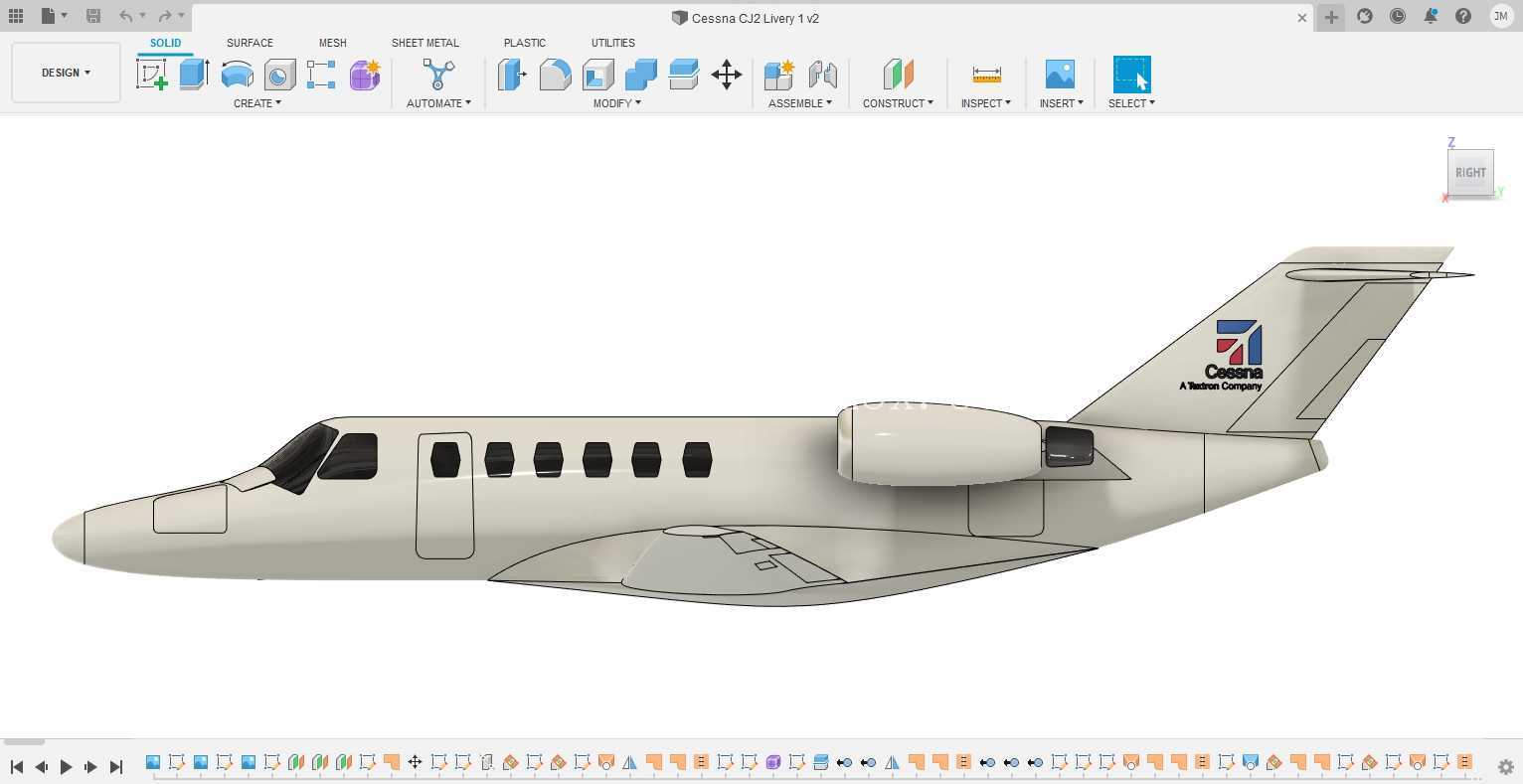
Task: Expand the SELECT menu
Action: coord(1131,103)
